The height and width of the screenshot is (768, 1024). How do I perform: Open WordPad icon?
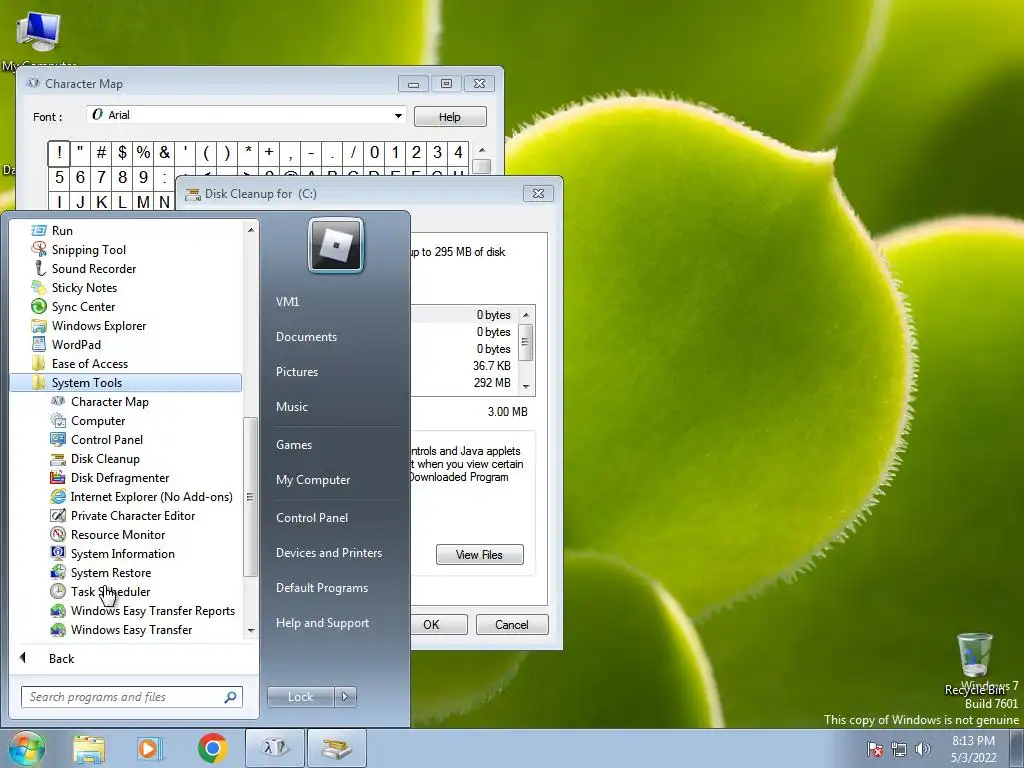[39, 344]
